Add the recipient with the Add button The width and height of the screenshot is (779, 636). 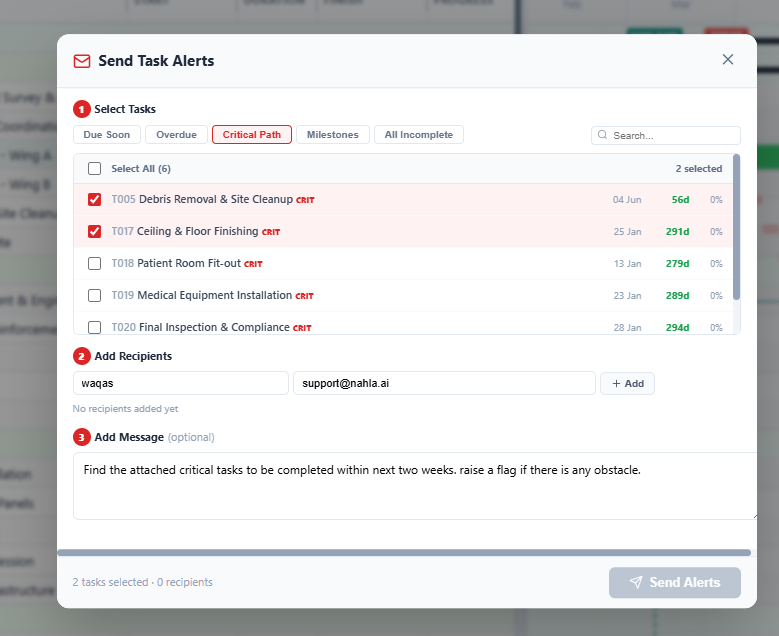(x=627, y=384)
